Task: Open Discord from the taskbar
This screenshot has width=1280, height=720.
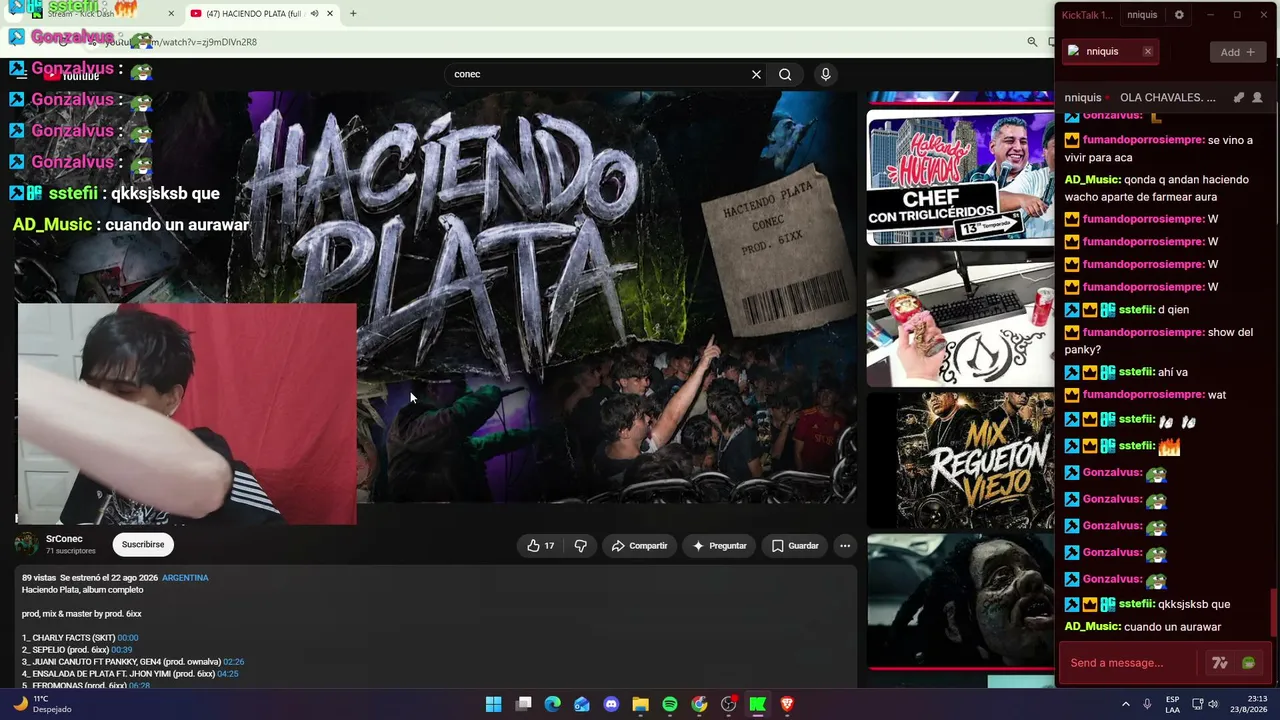Action: coord(611,704)
